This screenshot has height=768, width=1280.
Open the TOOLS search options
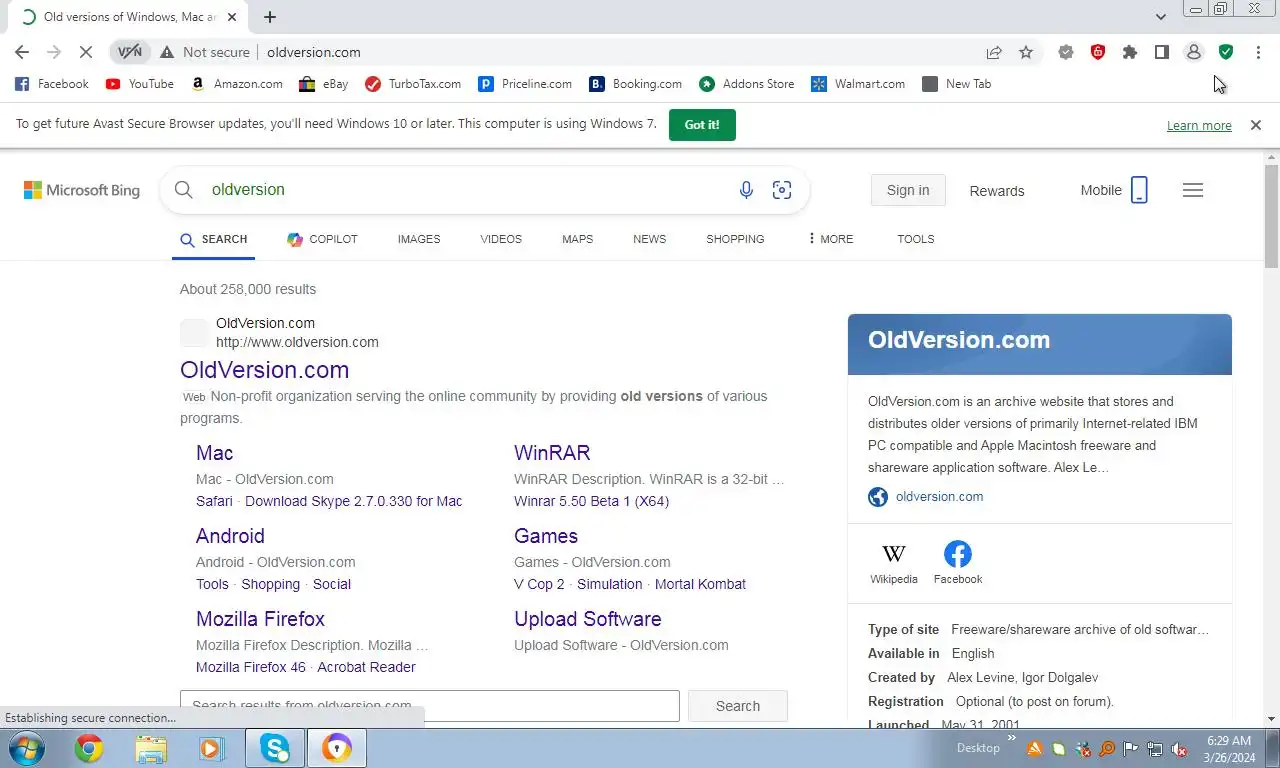tap(915, 239)
